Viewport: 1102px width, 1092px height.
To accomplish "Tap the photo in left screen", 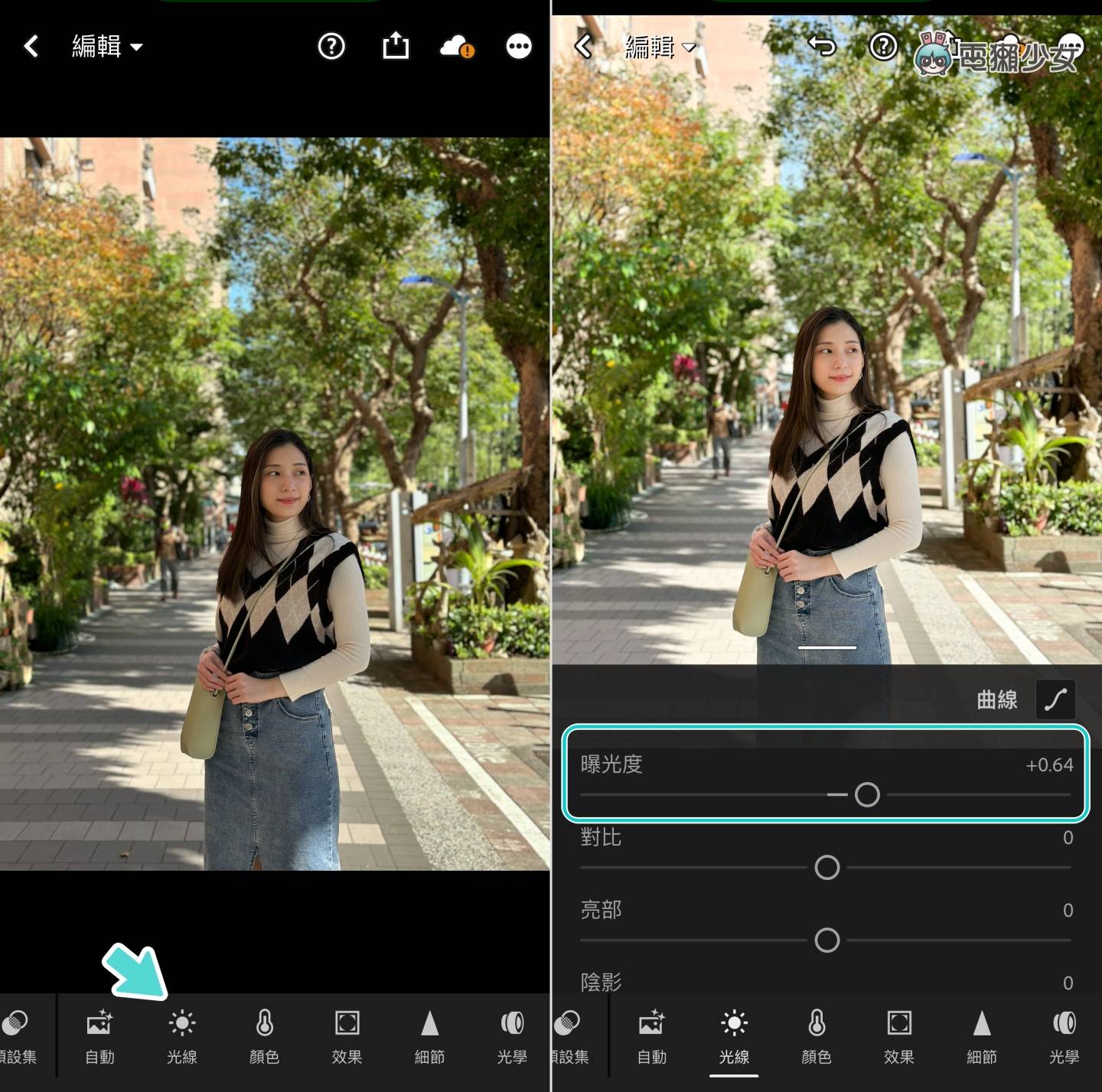I will [275, 504].
